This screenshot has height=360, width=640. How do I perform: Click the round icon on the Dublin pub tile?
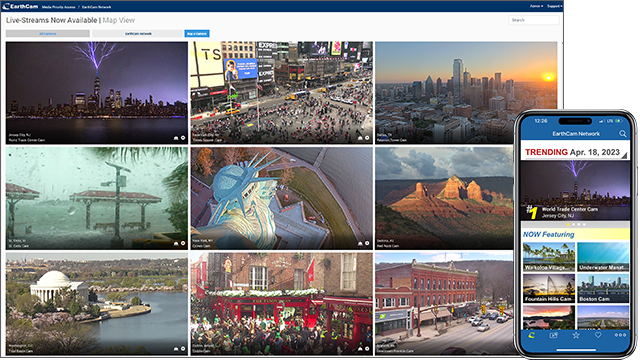click(367, 349)
